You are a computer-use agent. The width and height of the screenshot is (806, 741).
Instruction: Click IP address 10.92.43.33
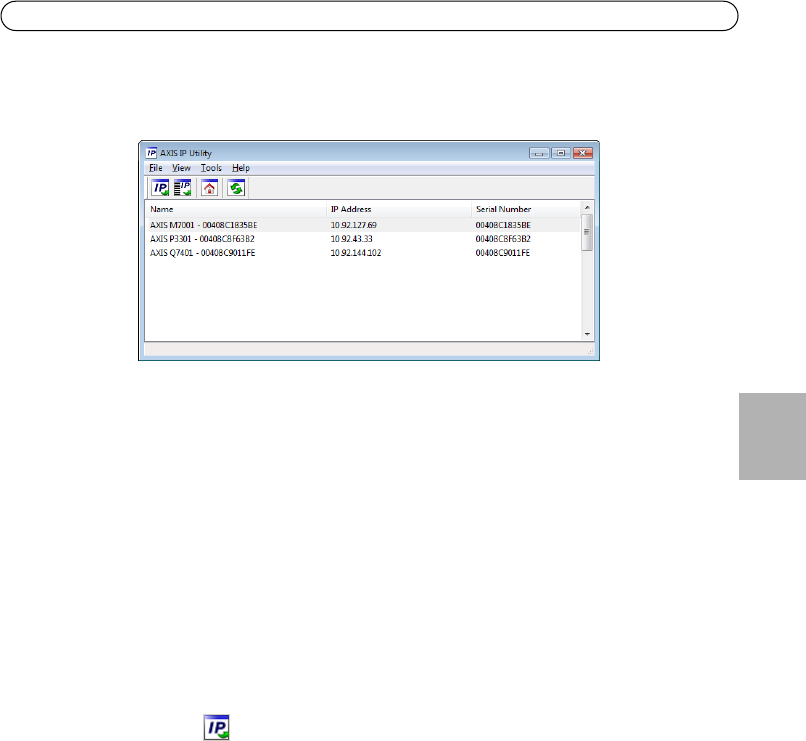tap(352, 239)
